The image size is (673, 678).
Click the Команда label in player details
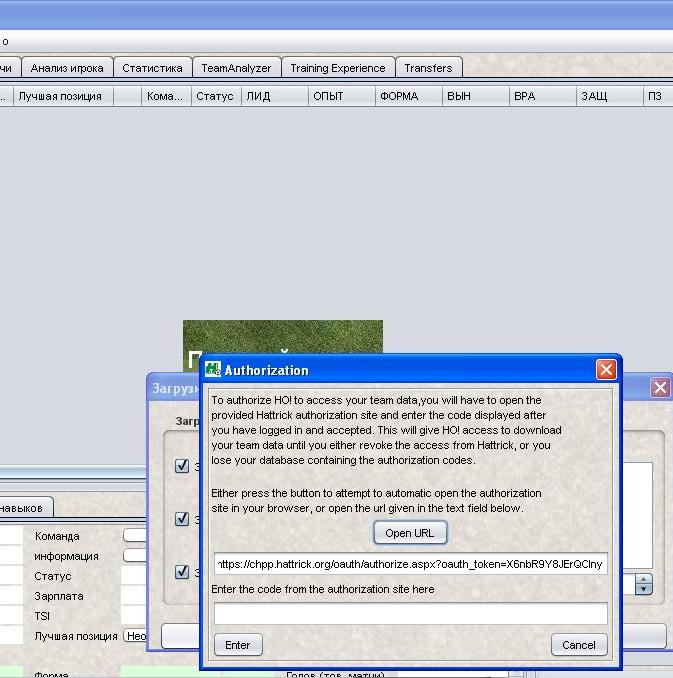57,536
